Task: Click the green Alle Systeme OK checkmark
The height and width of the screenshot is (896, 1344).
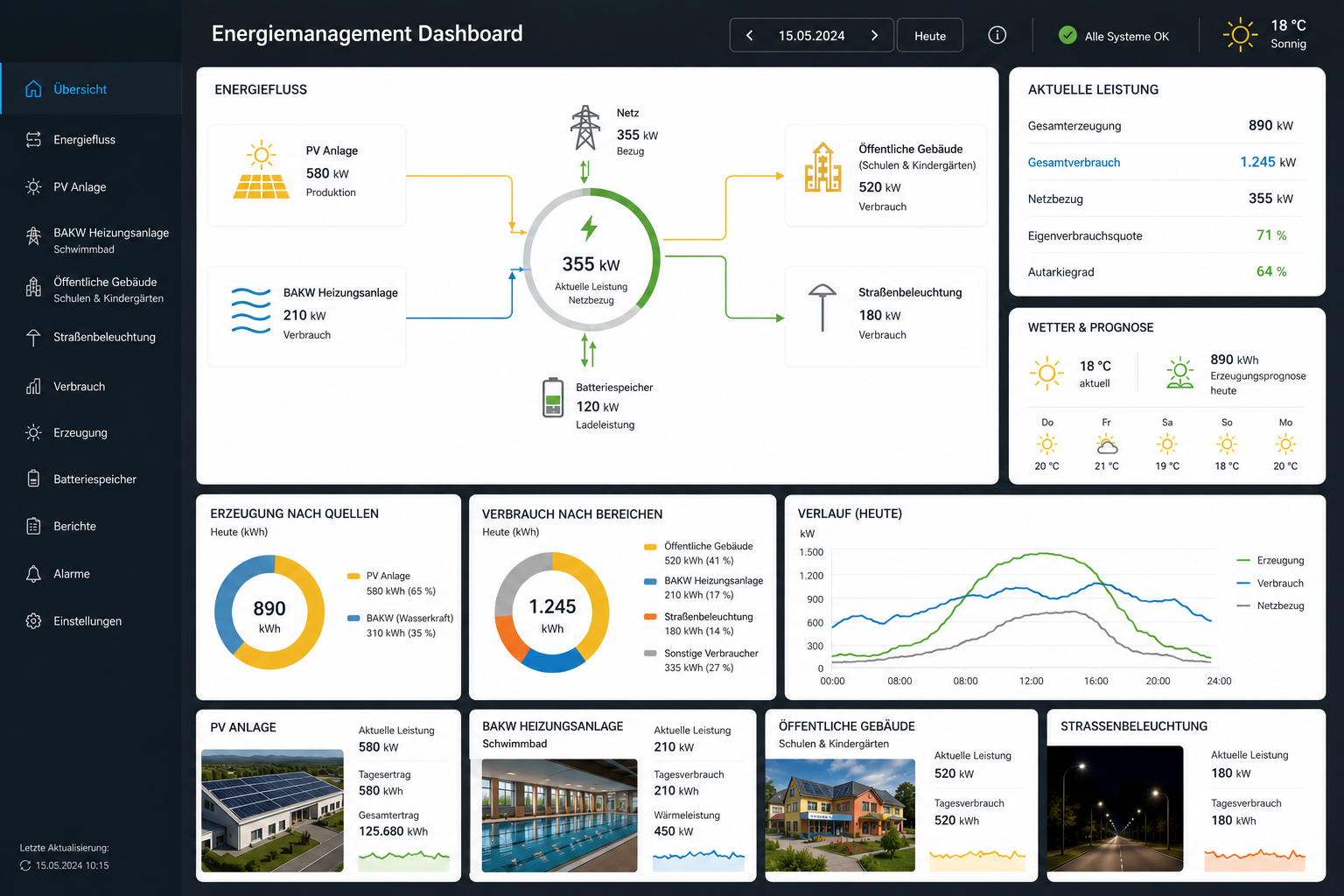Action: pos(1067,35)
